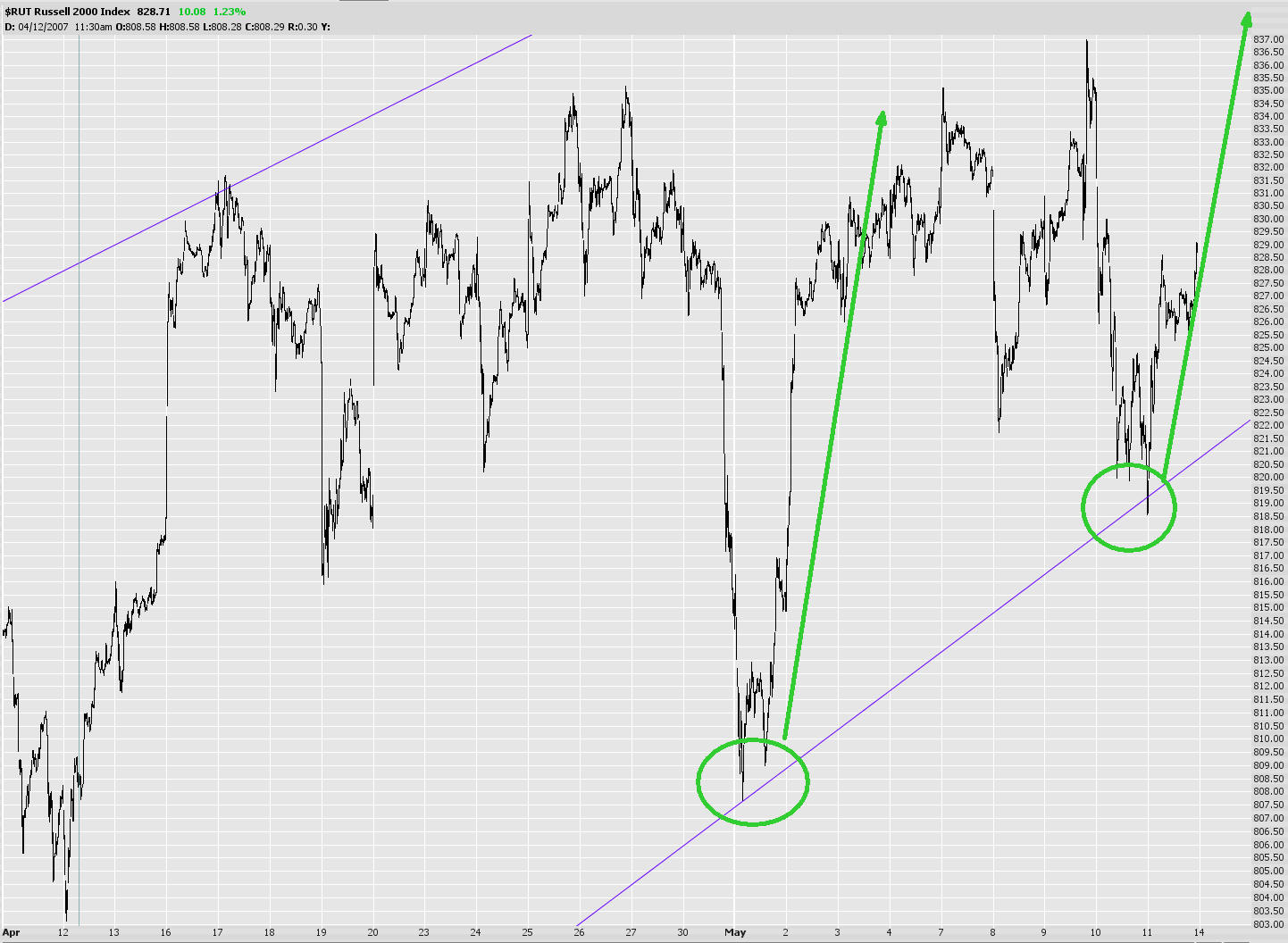
Task: Click price axis label 822.00
Action: (1268, 426)
